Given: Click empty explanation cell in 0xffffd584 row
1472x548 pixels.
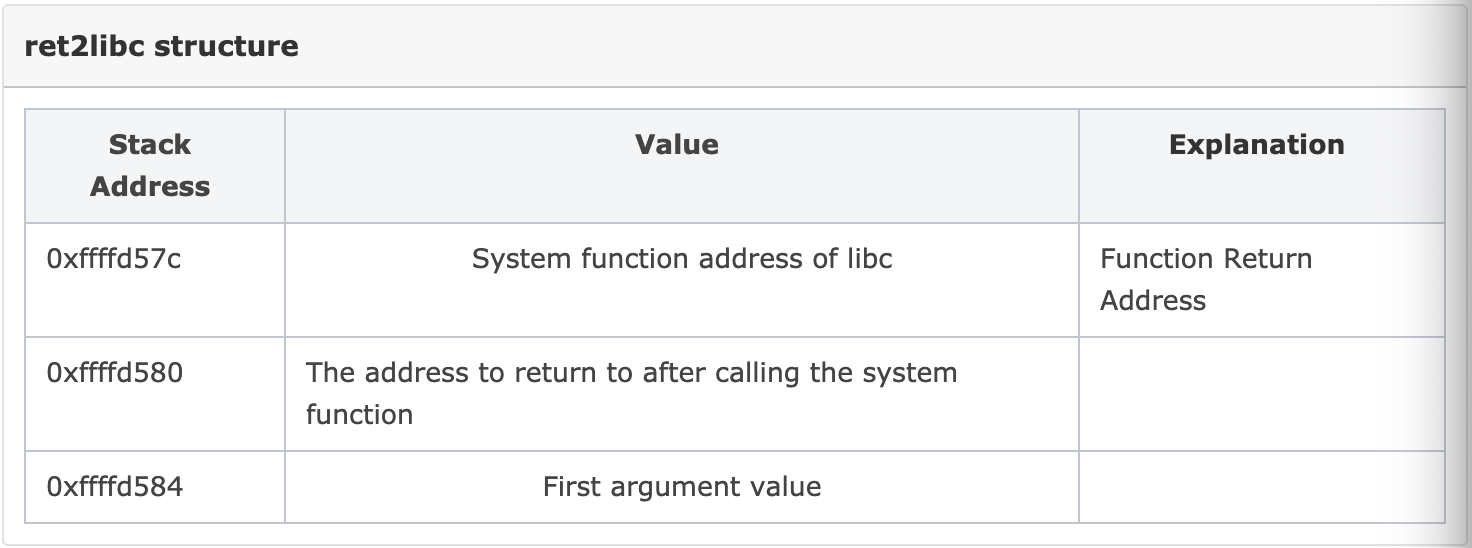Looking at the screenshot, I should click(1262, 487).
